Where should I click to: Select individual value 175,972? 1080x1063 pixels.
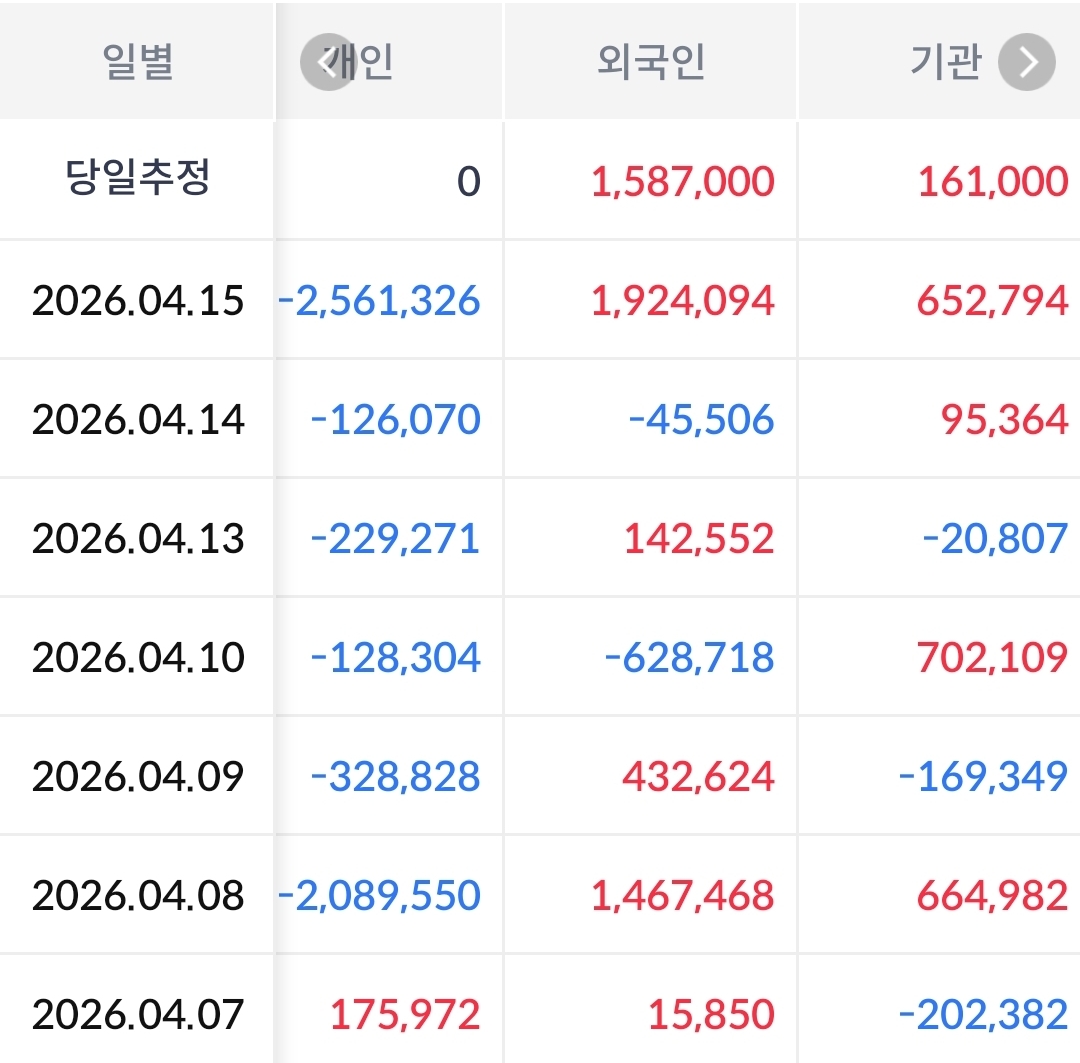405,1014
